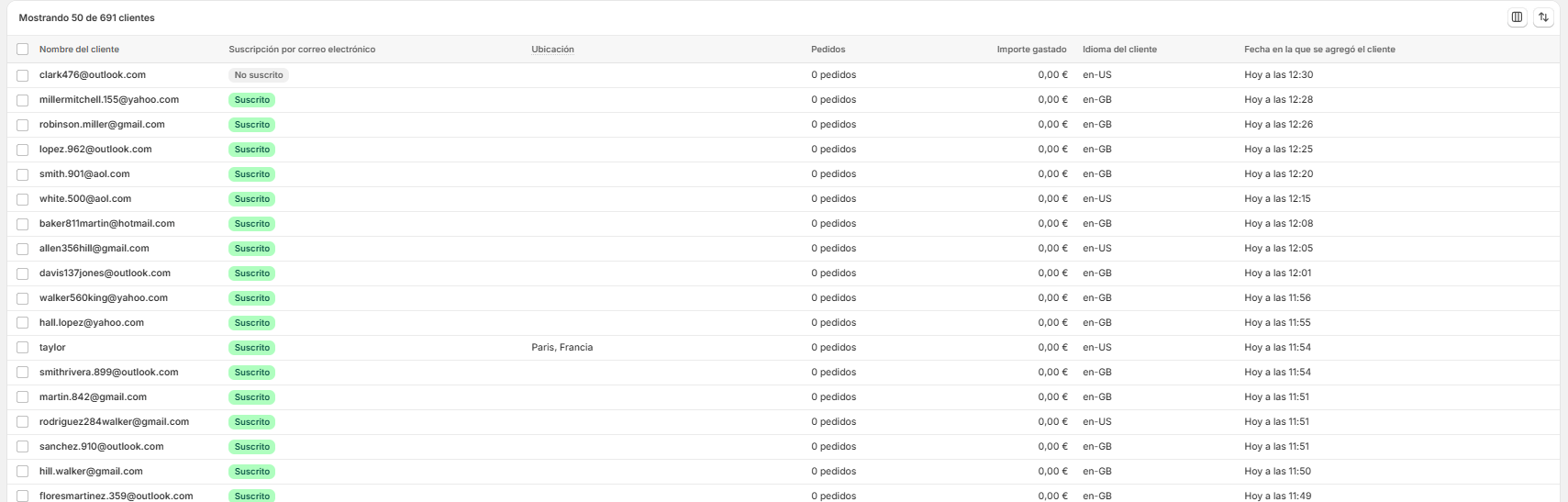Click the 'Ubicación' column header
The width and height of the screenshot is (1568, 502).
(552, 50)
